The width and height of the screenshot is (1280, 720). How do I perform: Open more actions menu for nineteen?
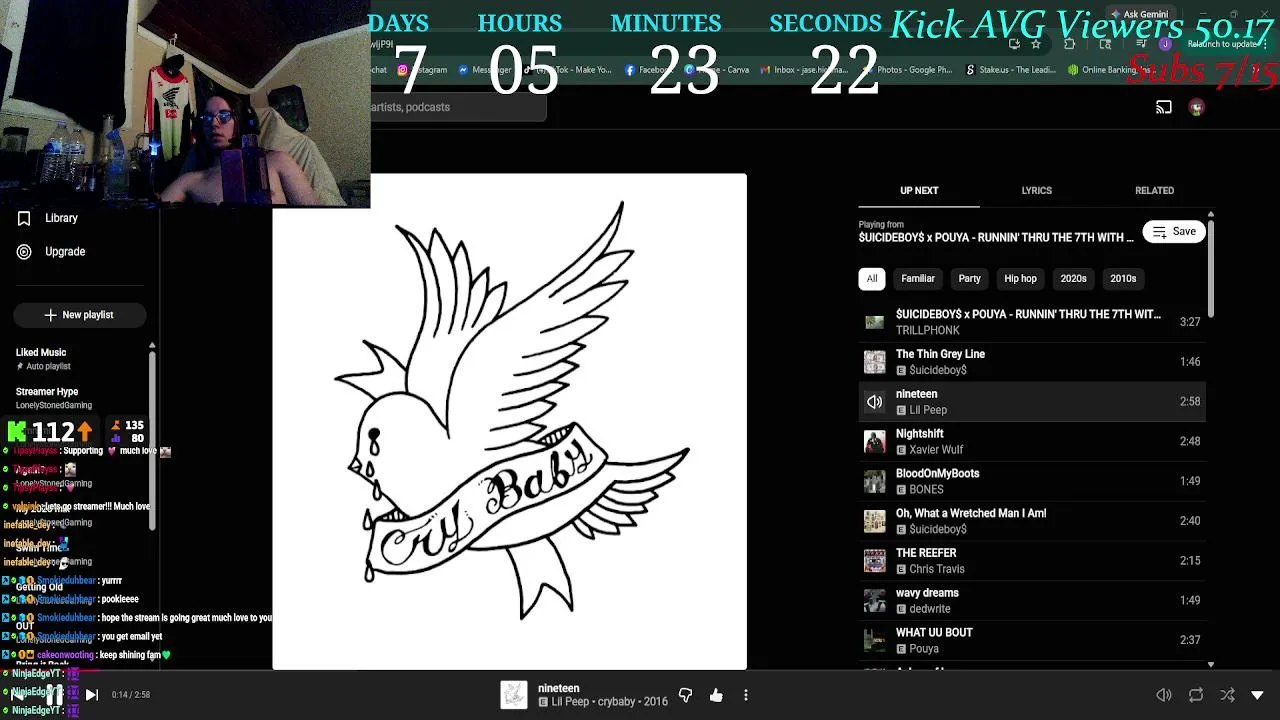[x=746, y=695]
